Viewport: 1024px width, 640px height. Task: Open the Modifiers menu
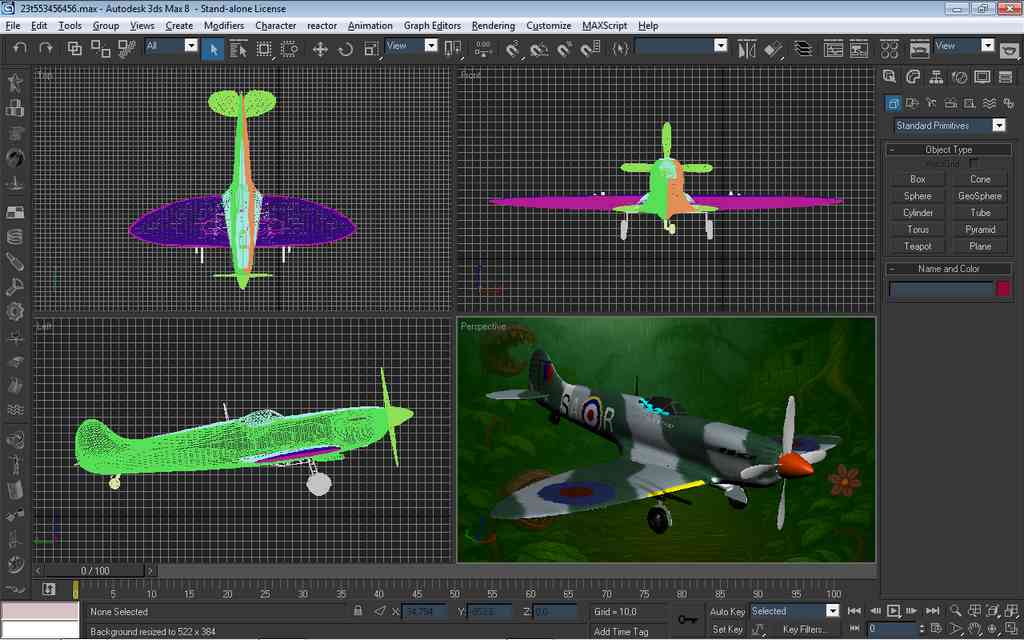(223, 25)
